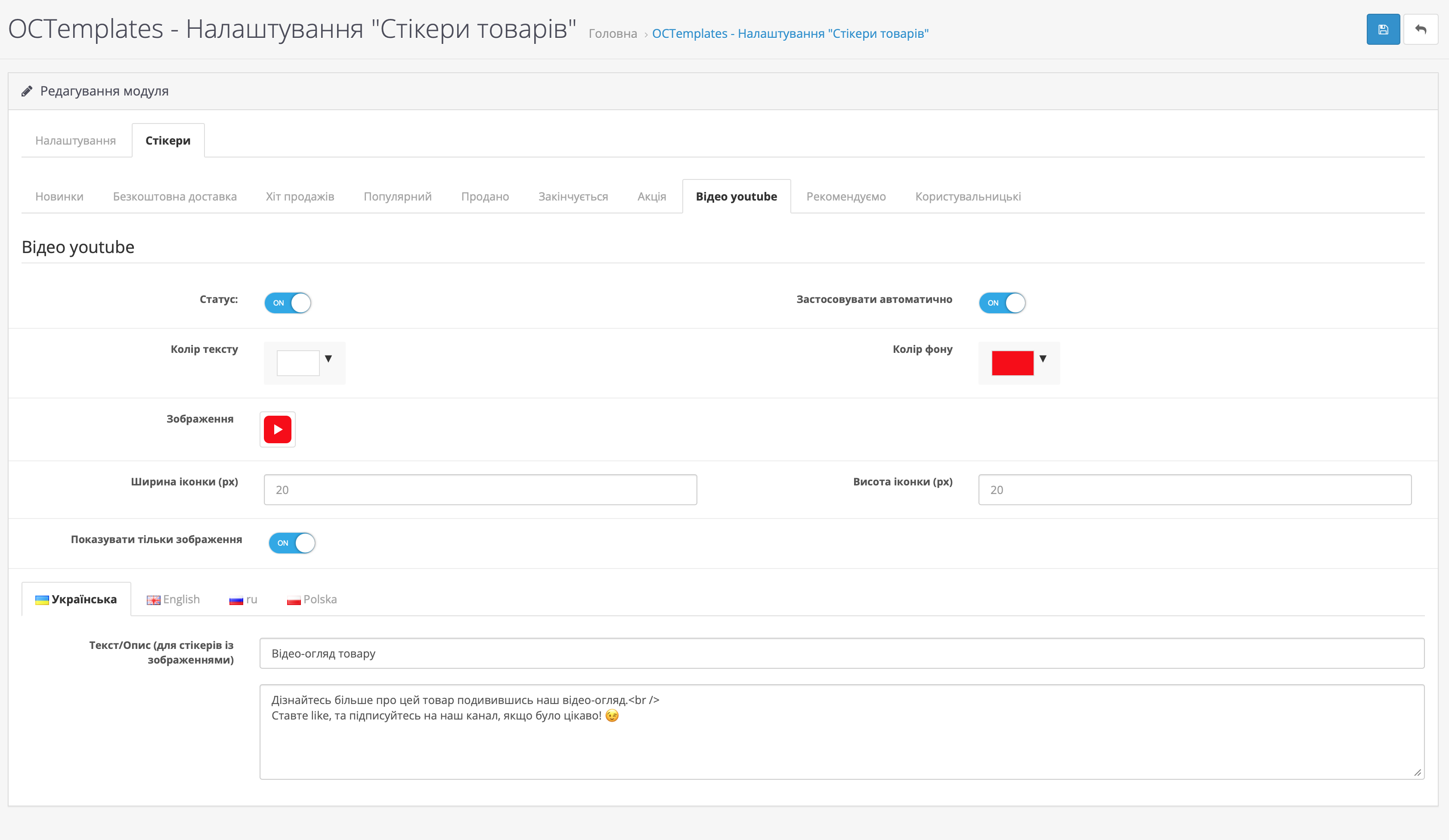Disable the Застосовувати автоматично switch

point(1002,303)
